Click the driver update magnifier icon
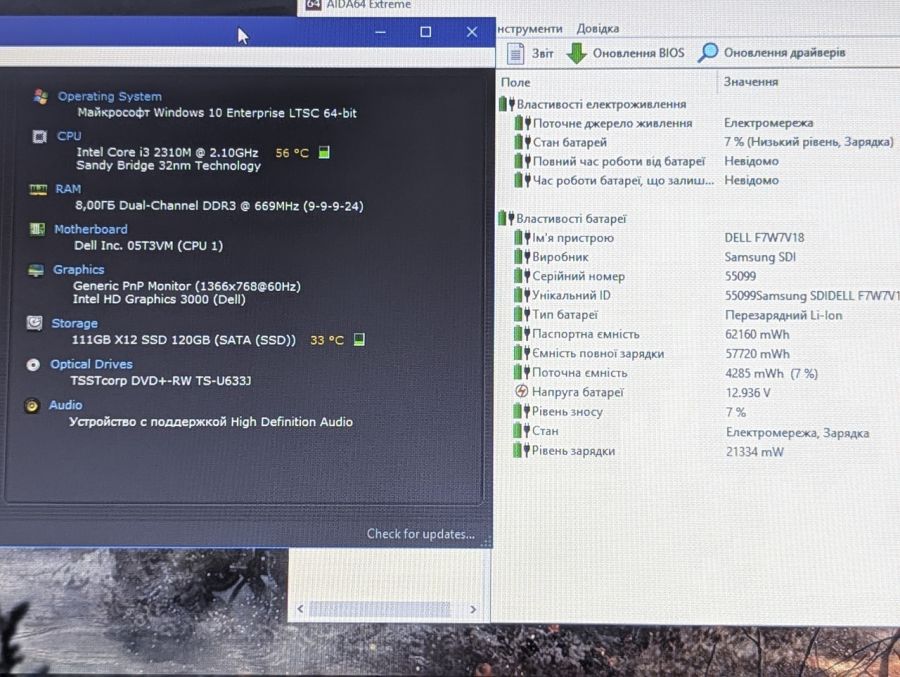 click(x=707, y=52)
